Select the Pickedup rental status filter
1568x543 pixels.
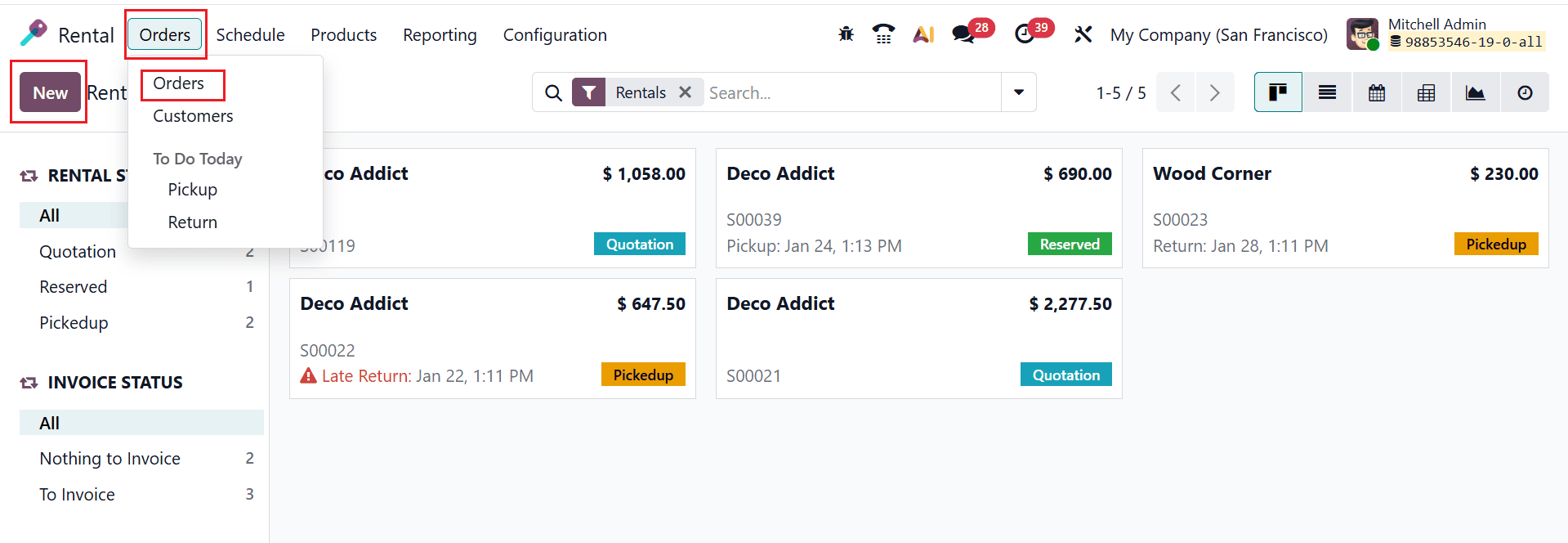(x=74, y=322)
